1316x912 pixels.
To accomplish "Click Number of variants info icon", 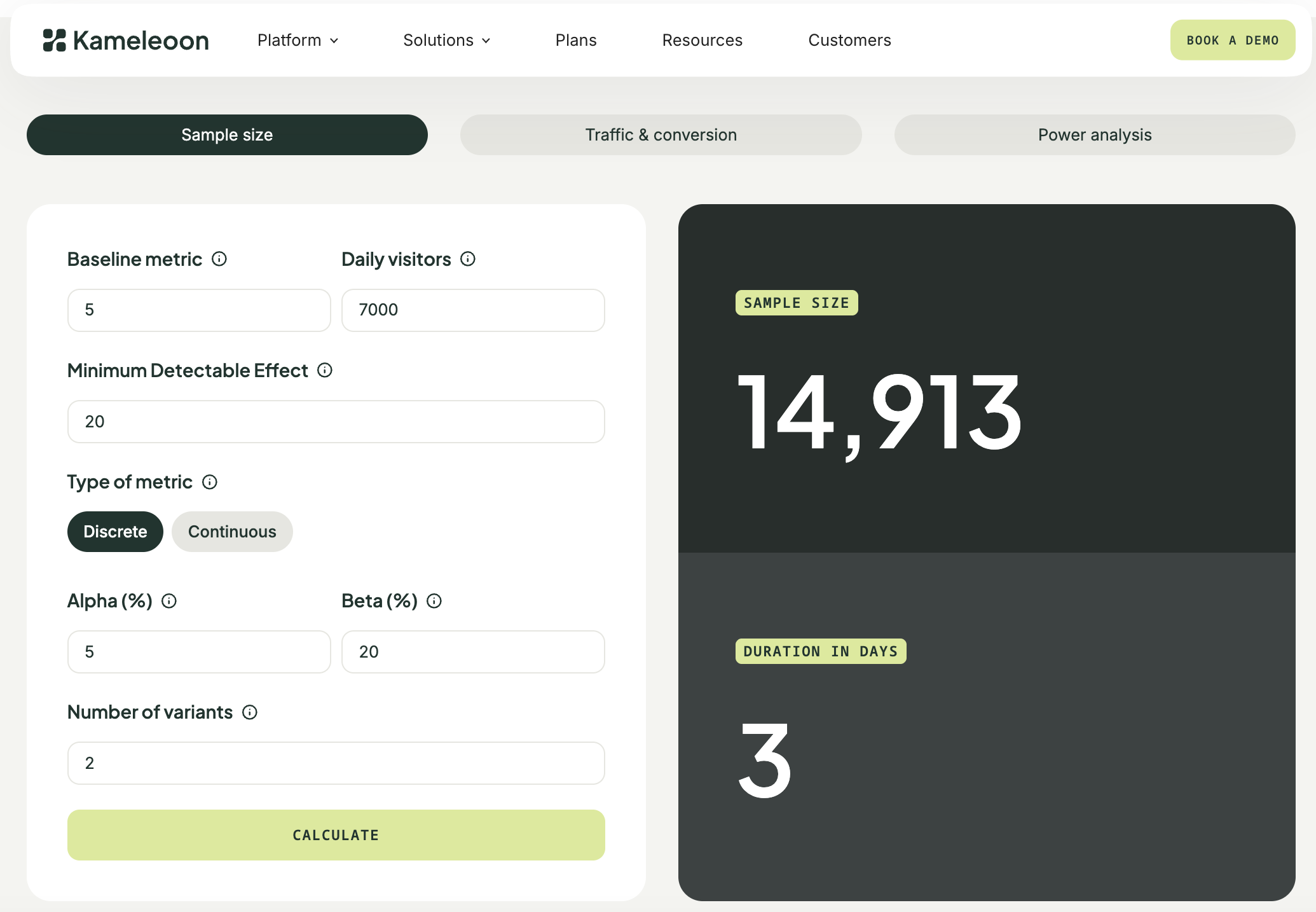I will coord(250,712).
